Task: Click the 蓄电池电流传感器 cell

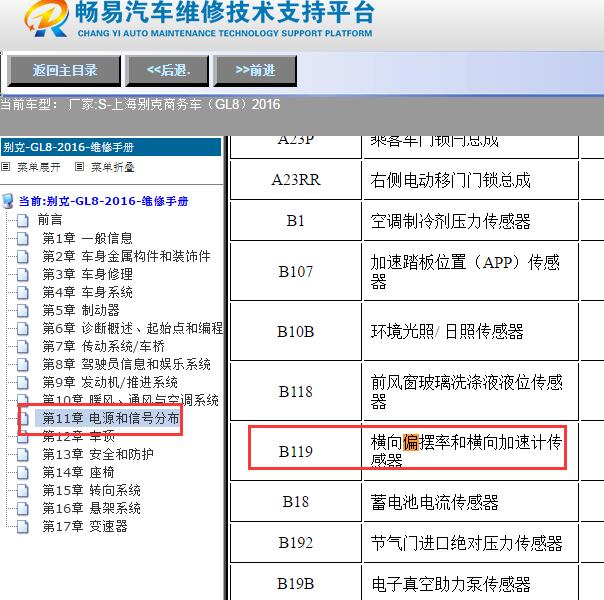Action: (471, 502)
